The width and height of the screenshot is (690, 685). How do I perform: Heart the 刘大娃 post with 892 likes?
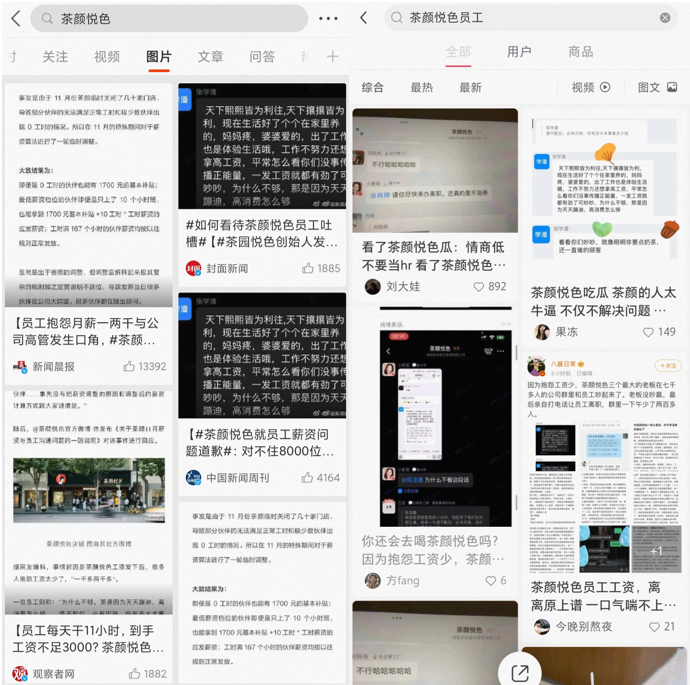pos(478,287)
